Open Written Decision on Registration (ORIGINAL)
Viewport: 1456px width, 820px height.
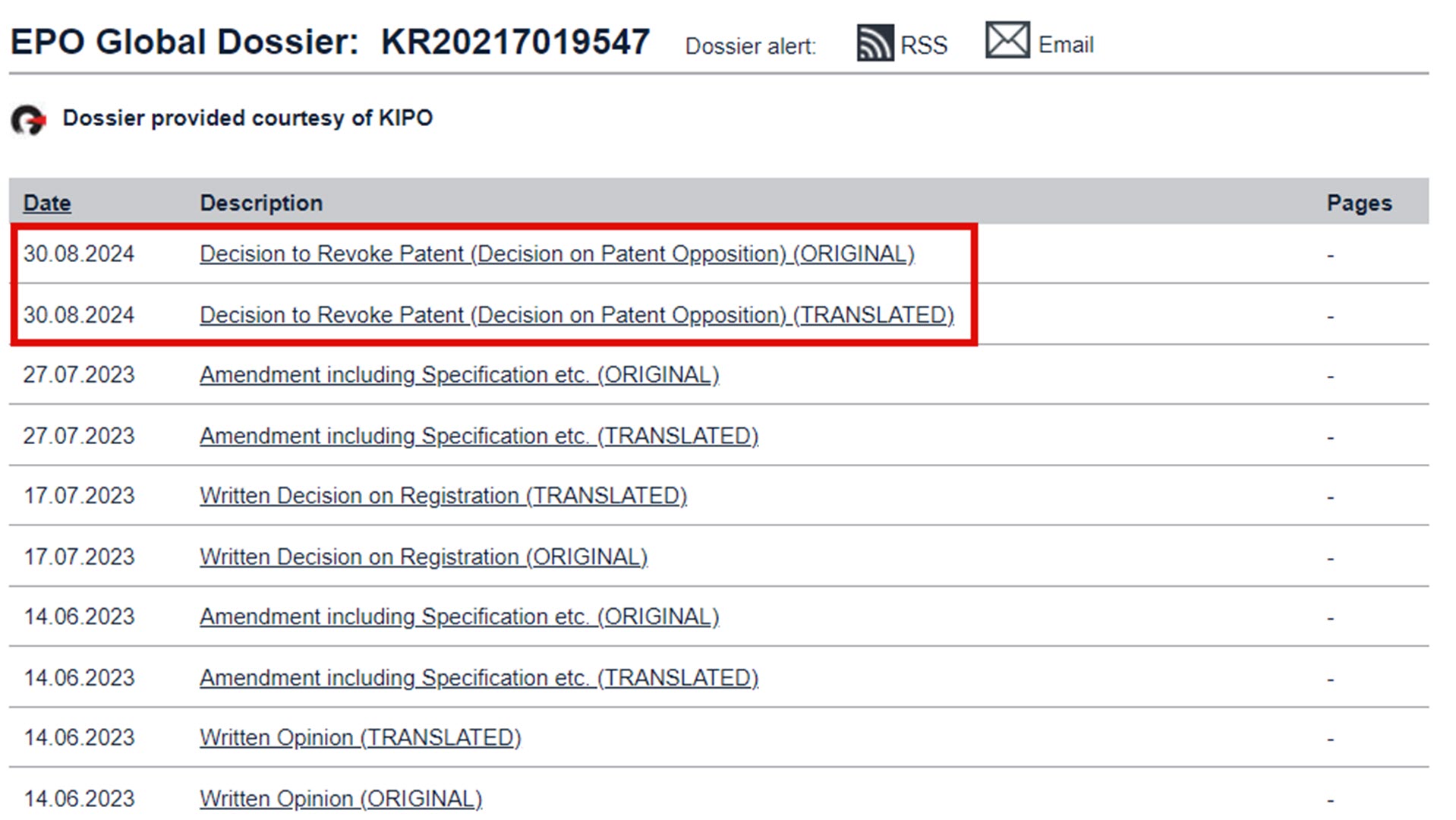424,557
